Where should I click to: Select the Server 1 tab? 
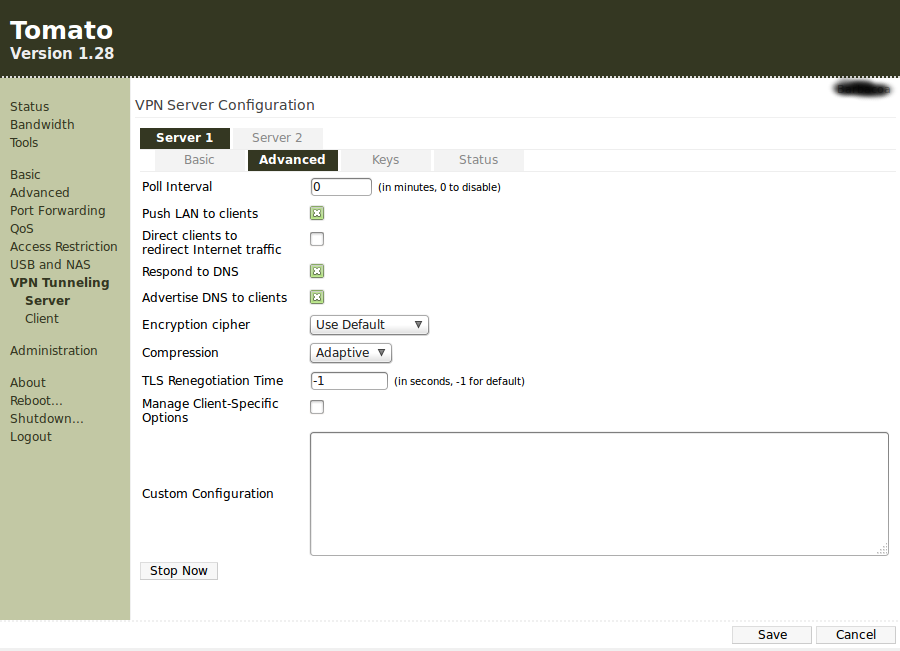(x=185, y=138)
